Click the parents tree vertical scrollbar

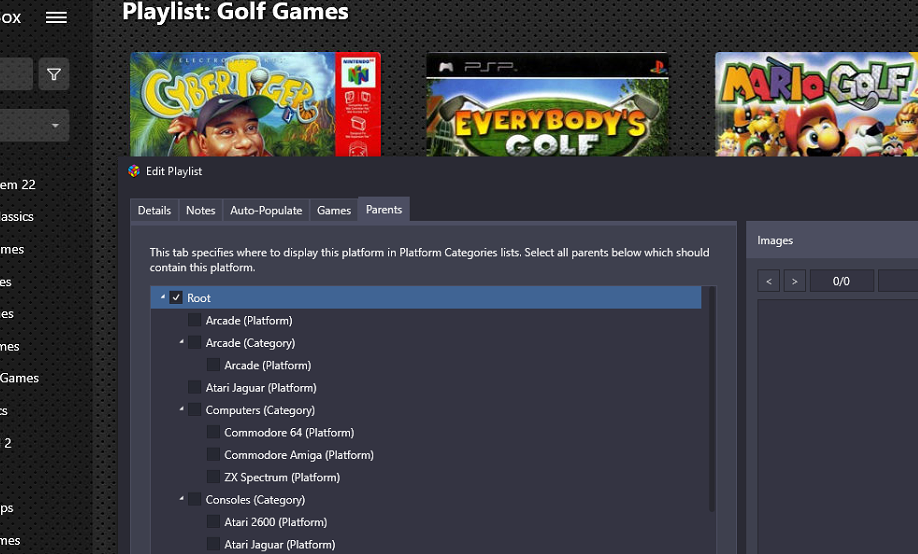pyautogui.click(x=712, y=398)
